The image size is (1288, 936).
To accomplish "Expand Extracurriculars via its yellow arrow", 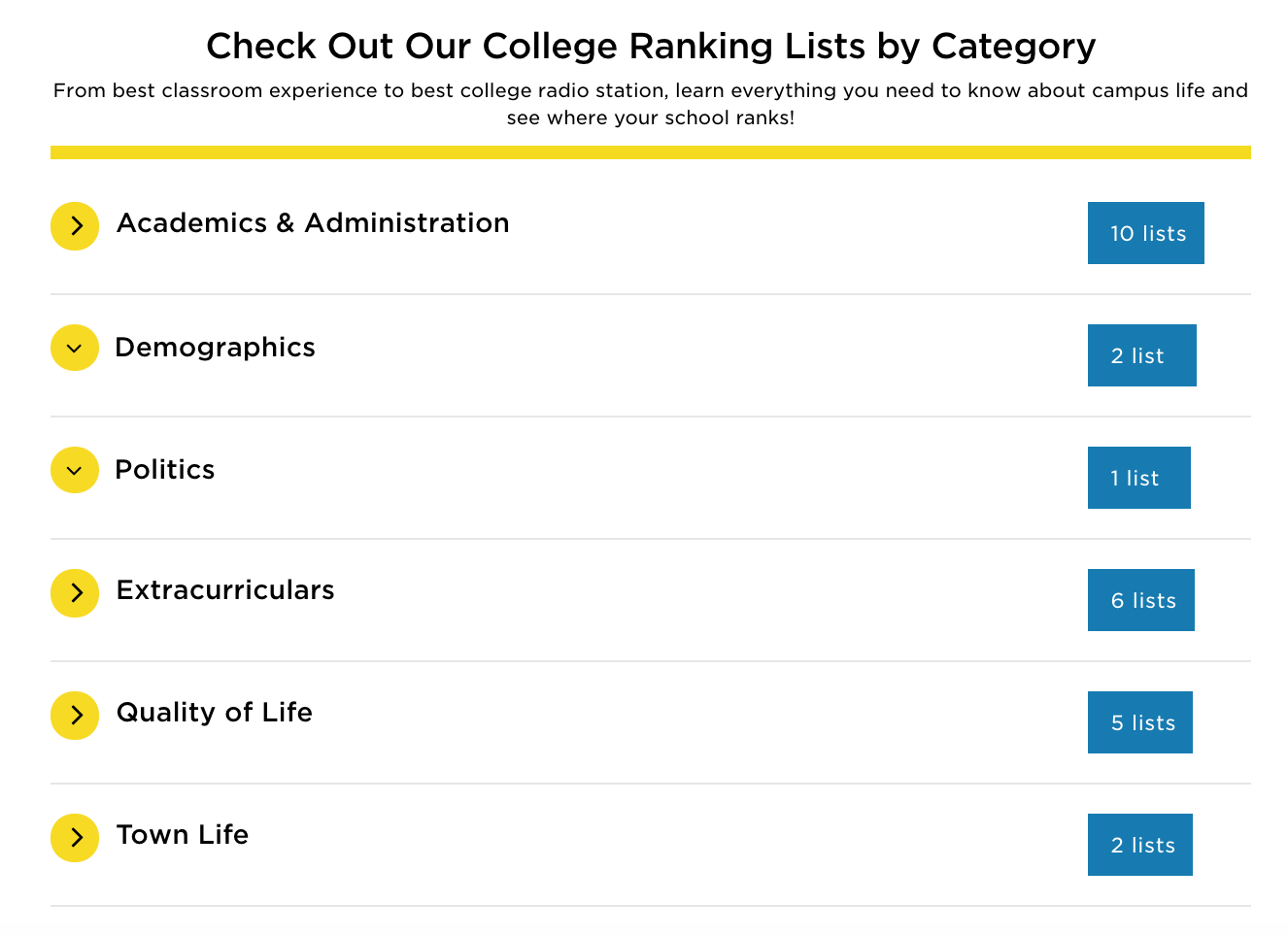I will point(75,593).
